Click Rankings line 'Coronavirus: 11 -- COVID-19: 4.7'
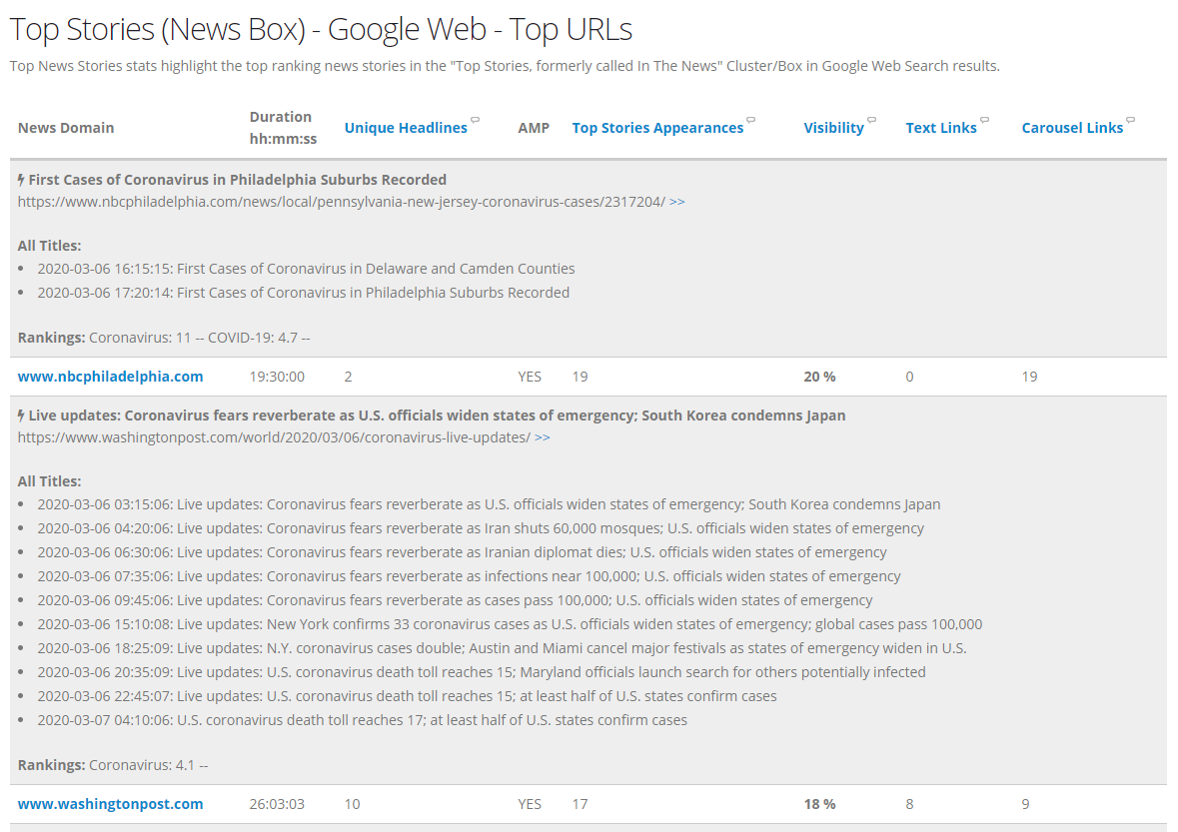The width and height of the screenshot is (1178, 832). [164, 338]
